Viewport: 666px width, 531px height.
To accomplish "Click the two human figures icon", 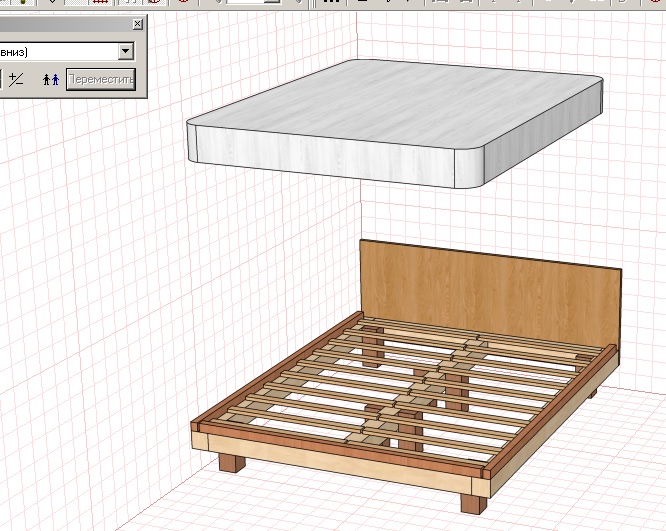I will coord(51,79).
